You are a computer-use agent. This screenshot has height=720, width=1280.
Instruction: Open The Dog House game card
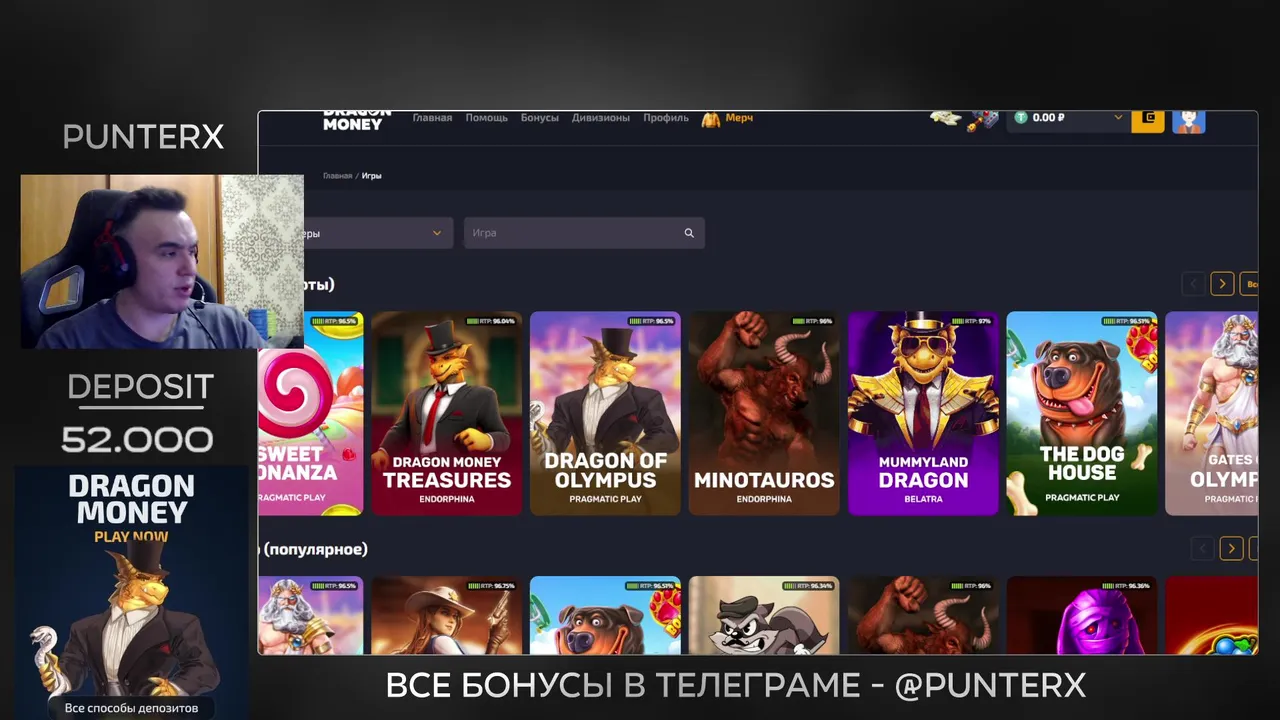pyautogui.click(x=1082, y=413)
